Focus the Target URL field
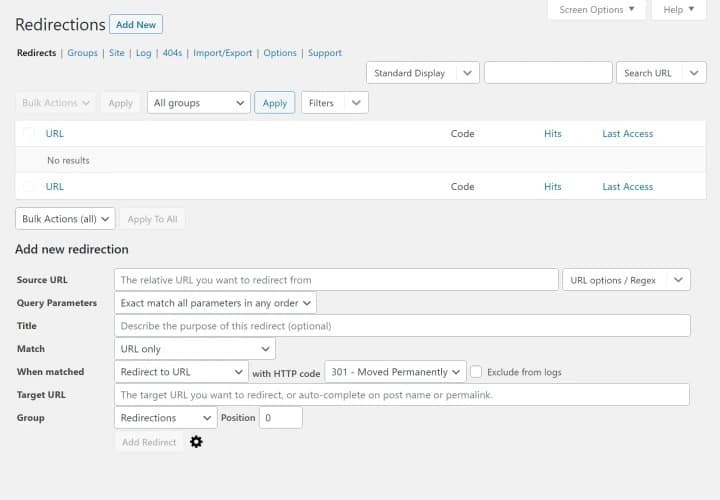 402,395
